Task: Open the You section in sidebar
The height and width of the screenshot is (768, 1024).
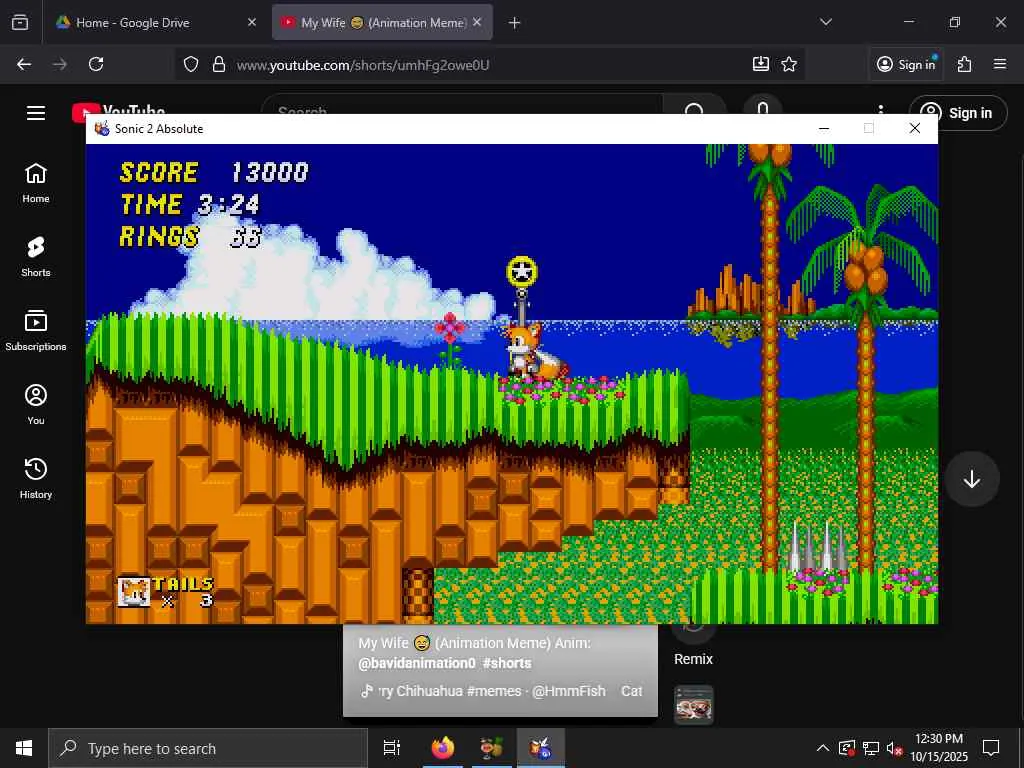Action: (x=36, y=405)
